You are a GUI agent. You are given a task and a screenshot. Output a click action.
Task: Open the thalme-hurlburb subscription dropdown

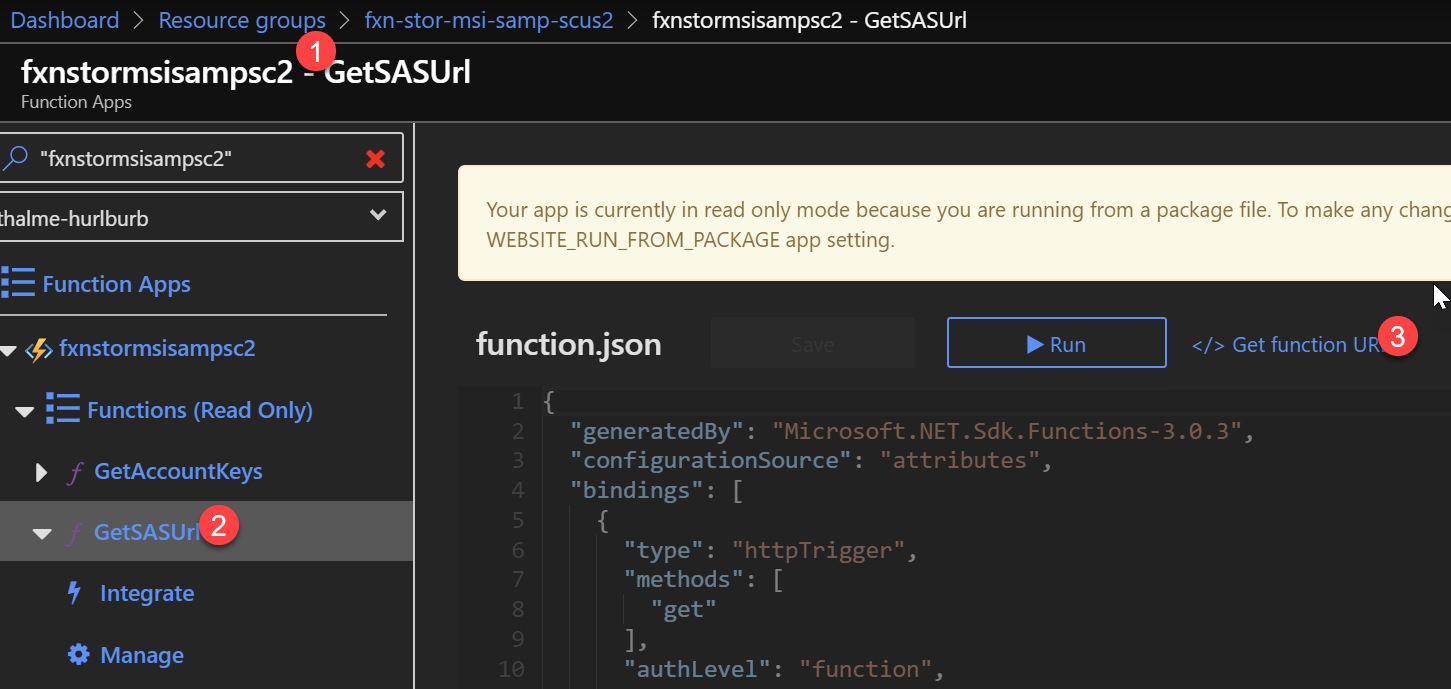pyautogui.click(x=200, y=217)
